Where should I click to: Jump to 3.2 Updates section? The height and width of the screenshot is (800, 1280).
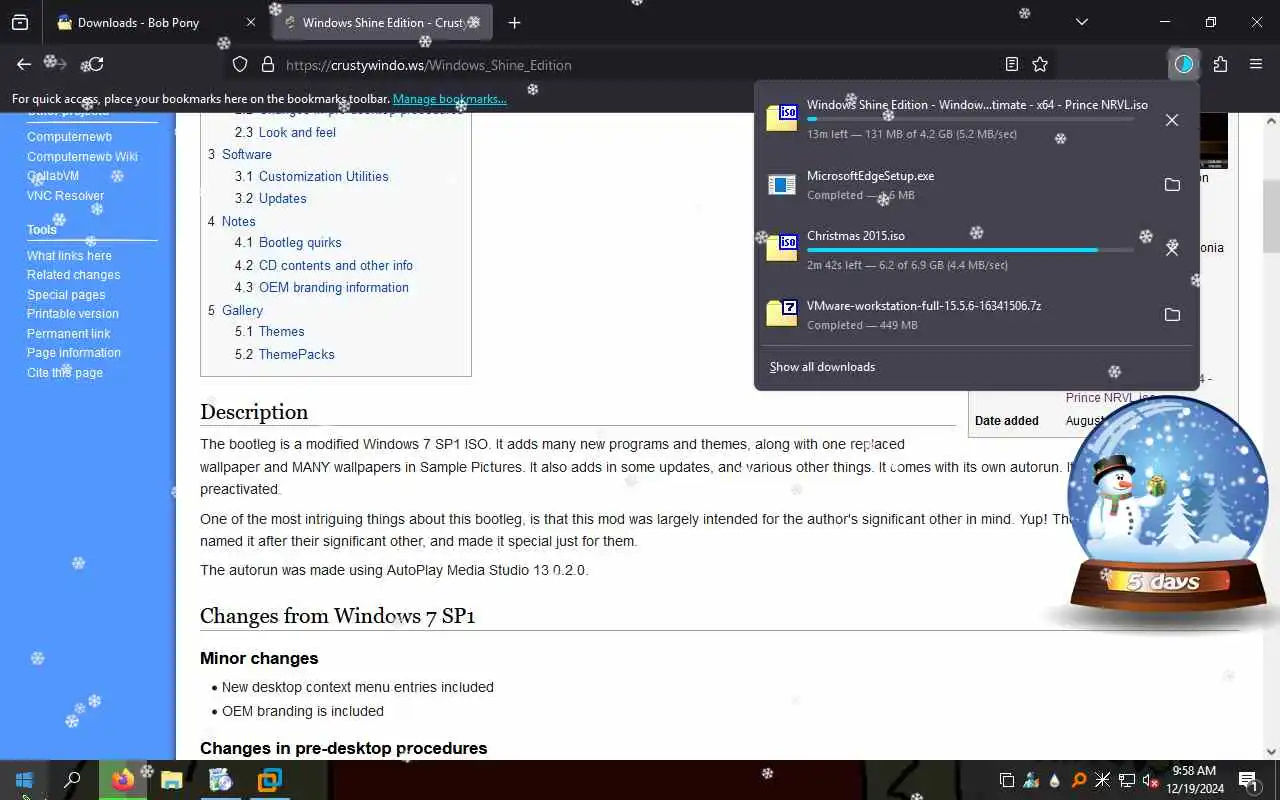(x=271, y=198)
